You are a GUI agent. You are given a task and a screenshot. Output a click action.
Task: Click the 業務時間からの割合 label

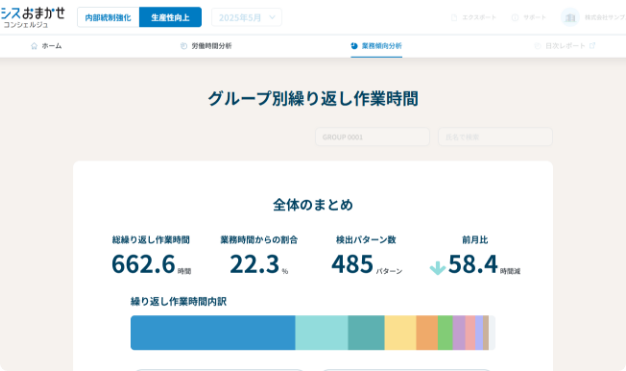(x=259, y=240)
